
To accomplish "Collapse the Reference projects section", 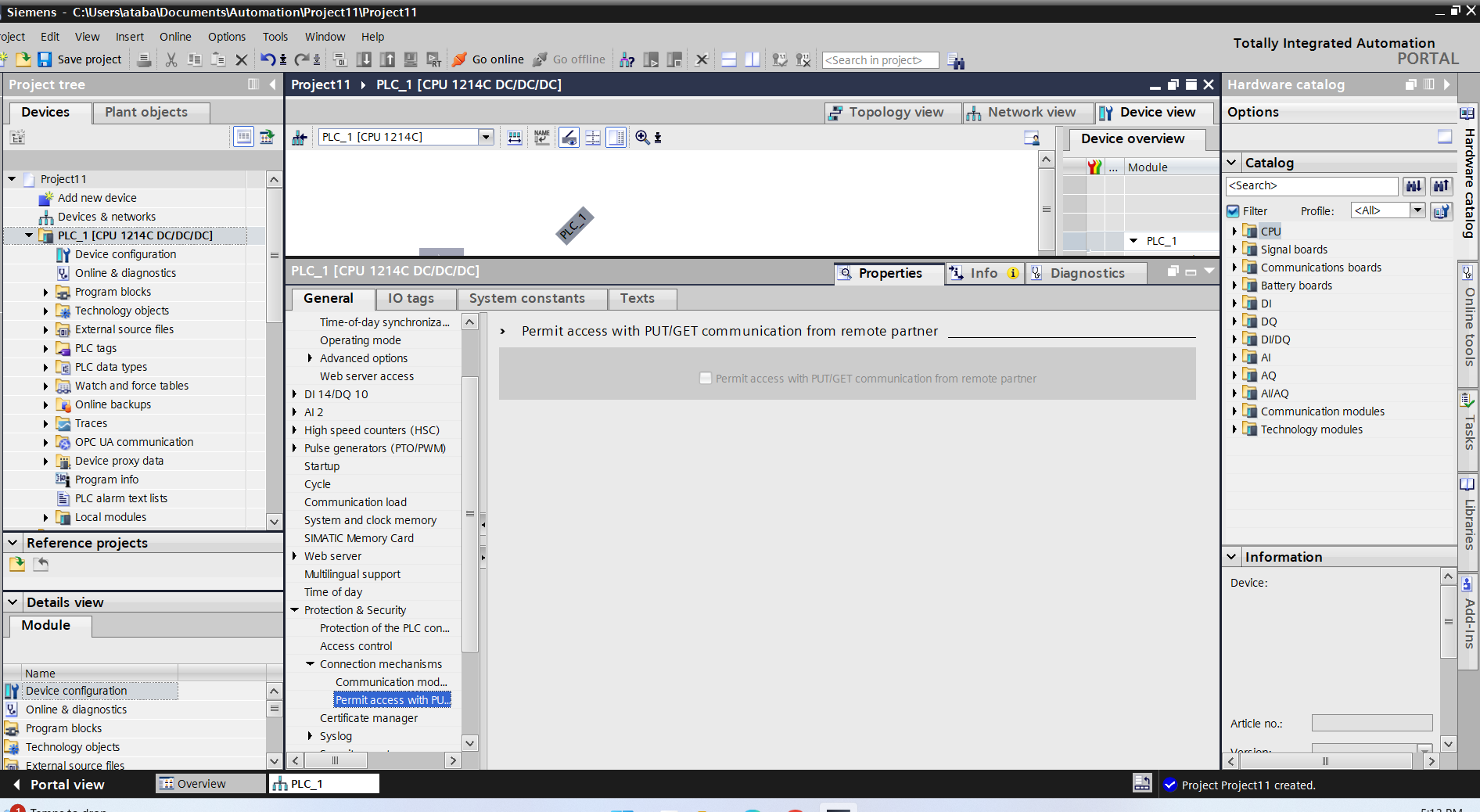I will 13,543.
